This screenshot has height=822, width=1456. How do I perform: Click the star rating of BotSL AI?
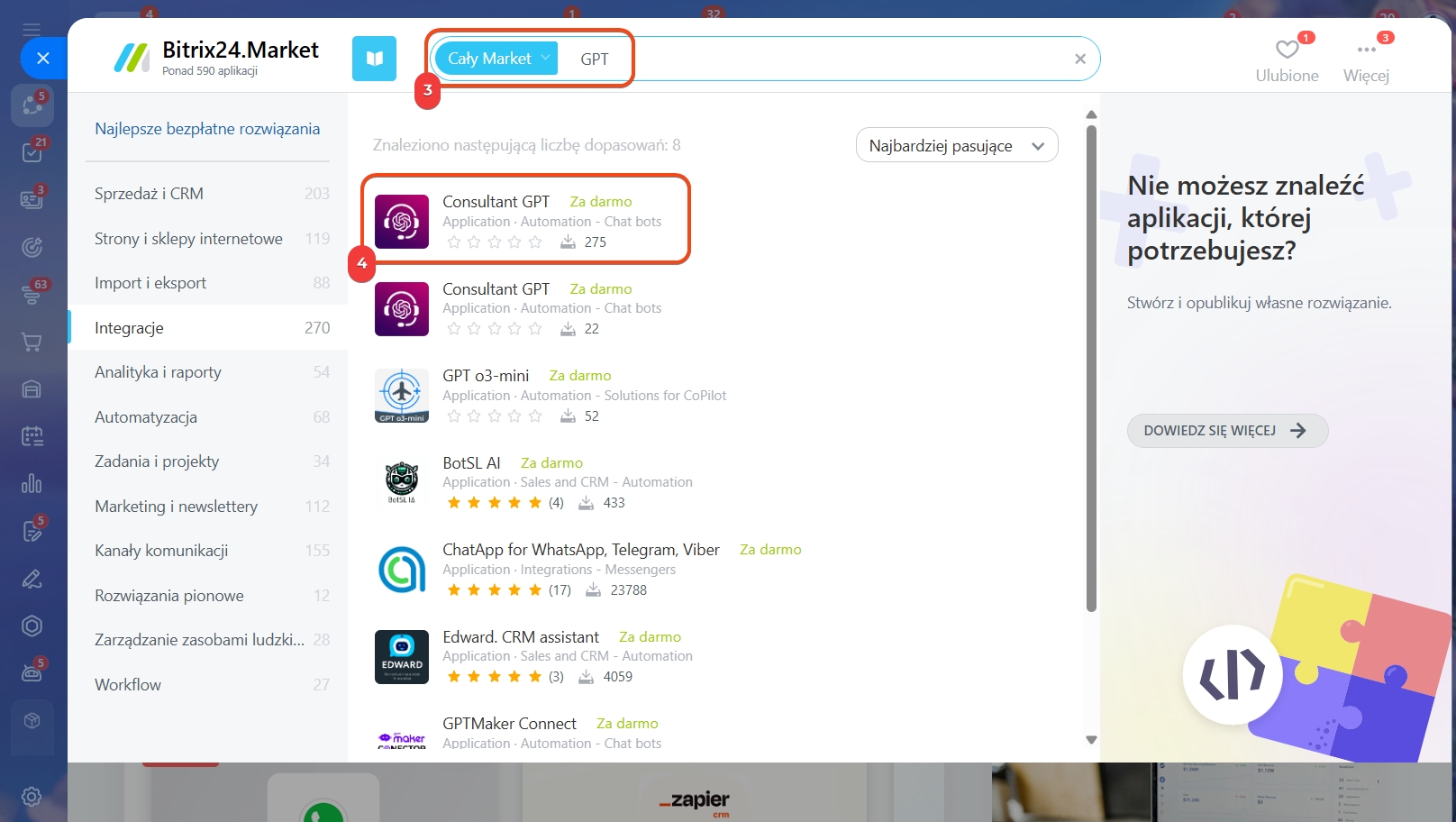(x=494, y=503)
